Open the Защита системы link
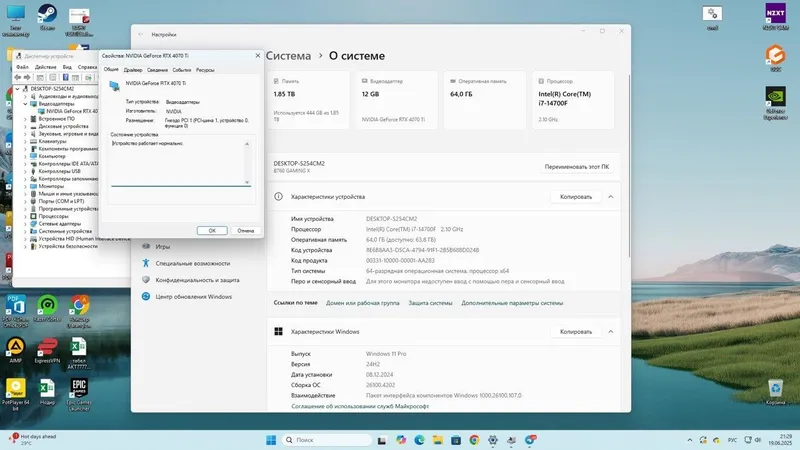The image size is (800, 450). click(x=430, y=303)
